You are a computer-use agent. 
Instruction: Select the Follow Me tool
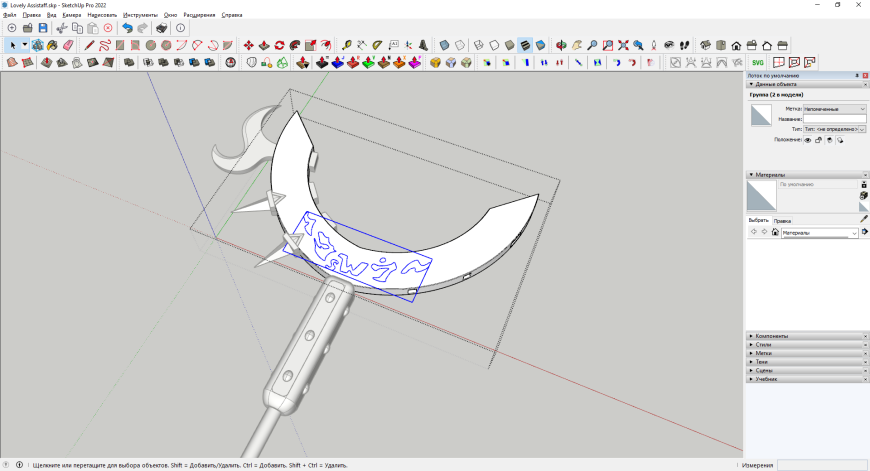295,45
